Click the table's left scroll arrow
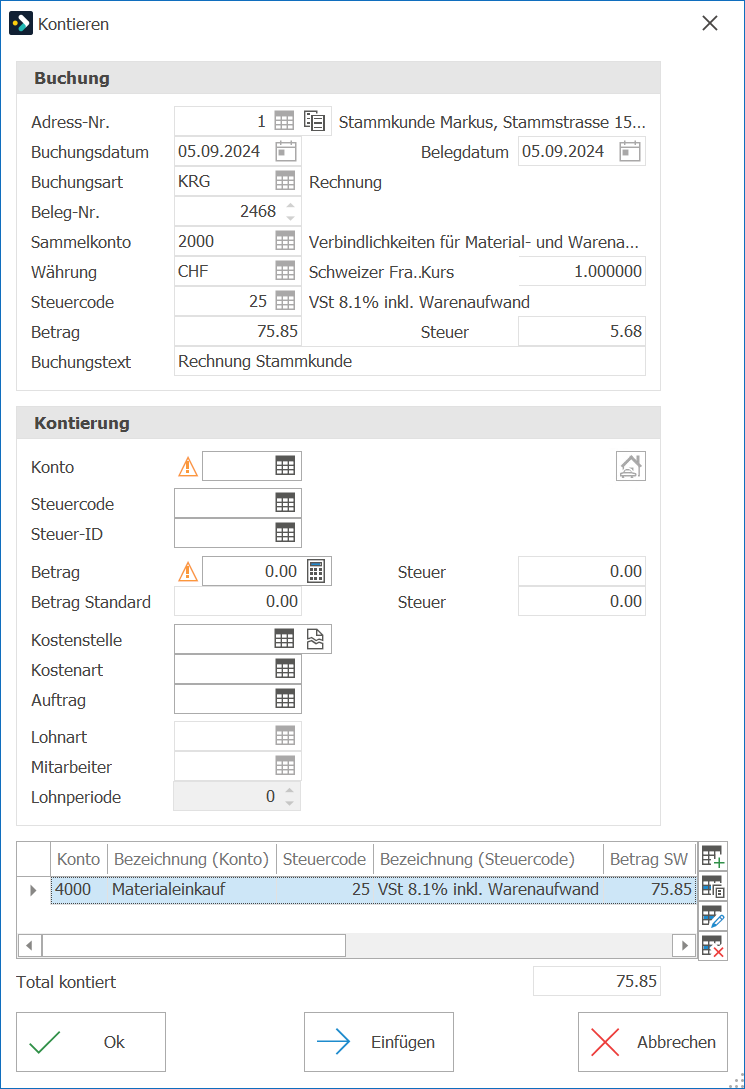 tap(29, 945)
